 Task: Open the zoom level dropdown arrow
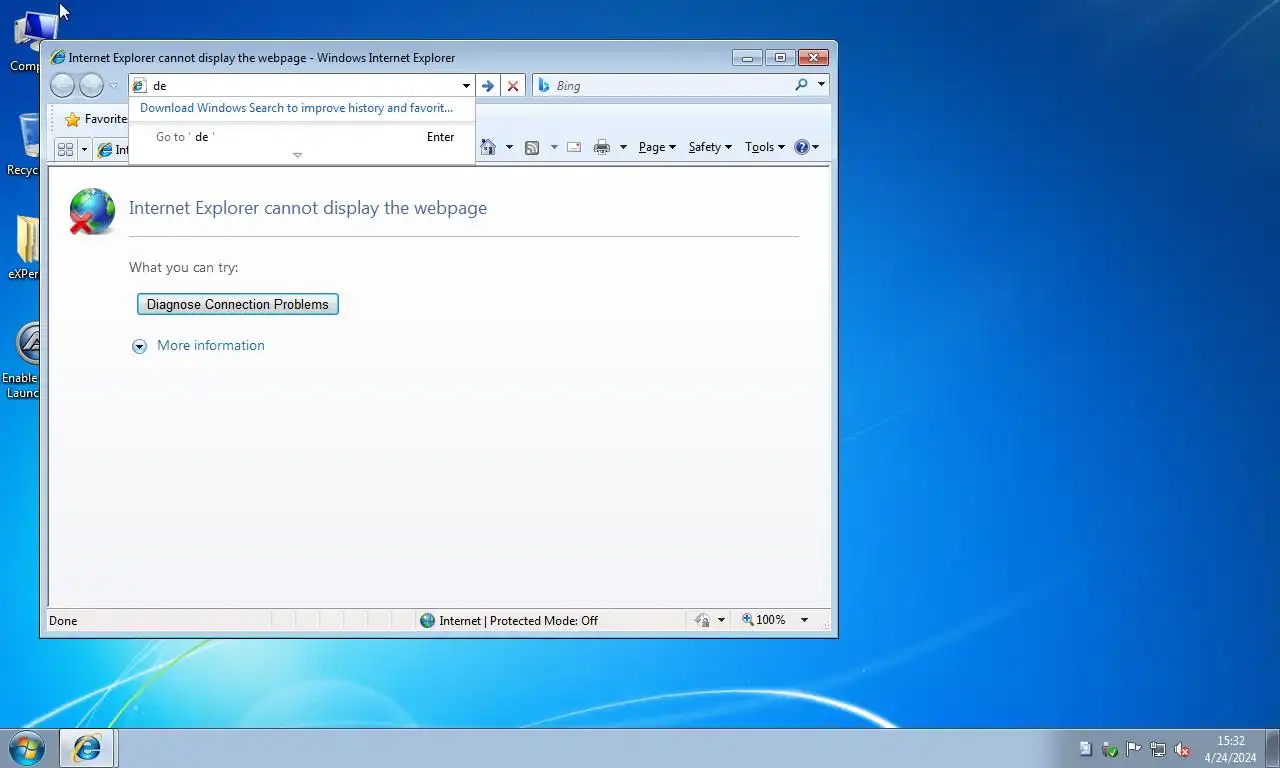coord(804,620)
